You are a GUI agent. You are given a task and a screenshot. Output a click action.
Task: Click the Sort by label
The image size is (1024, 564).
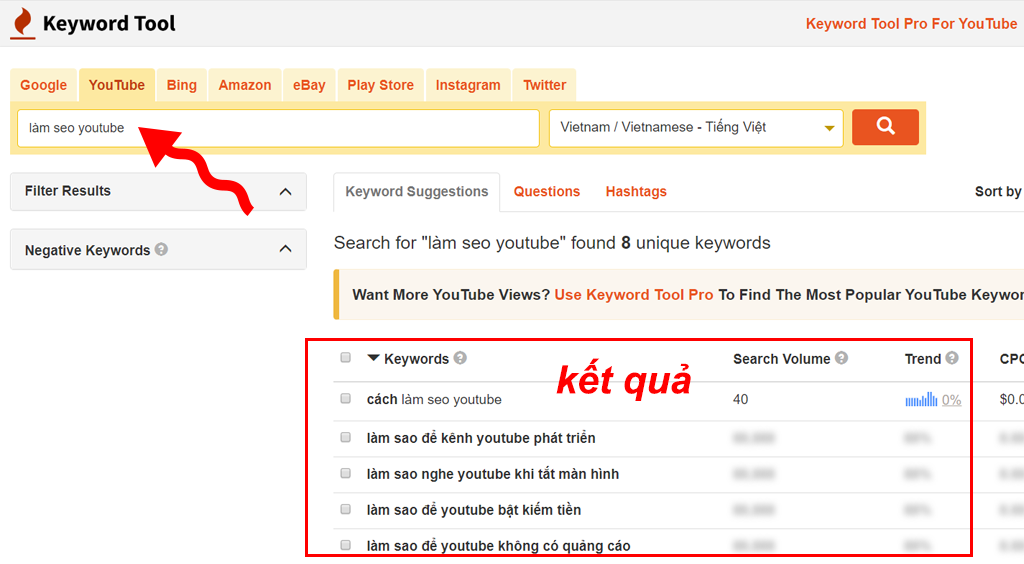[998, 191]
